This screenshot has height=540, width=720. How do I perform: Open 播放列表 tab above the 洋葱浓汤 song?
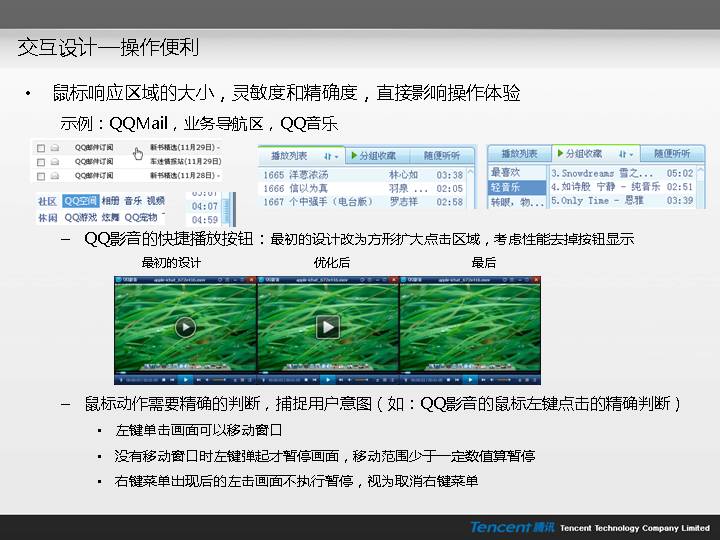click(x=289, y=156)
